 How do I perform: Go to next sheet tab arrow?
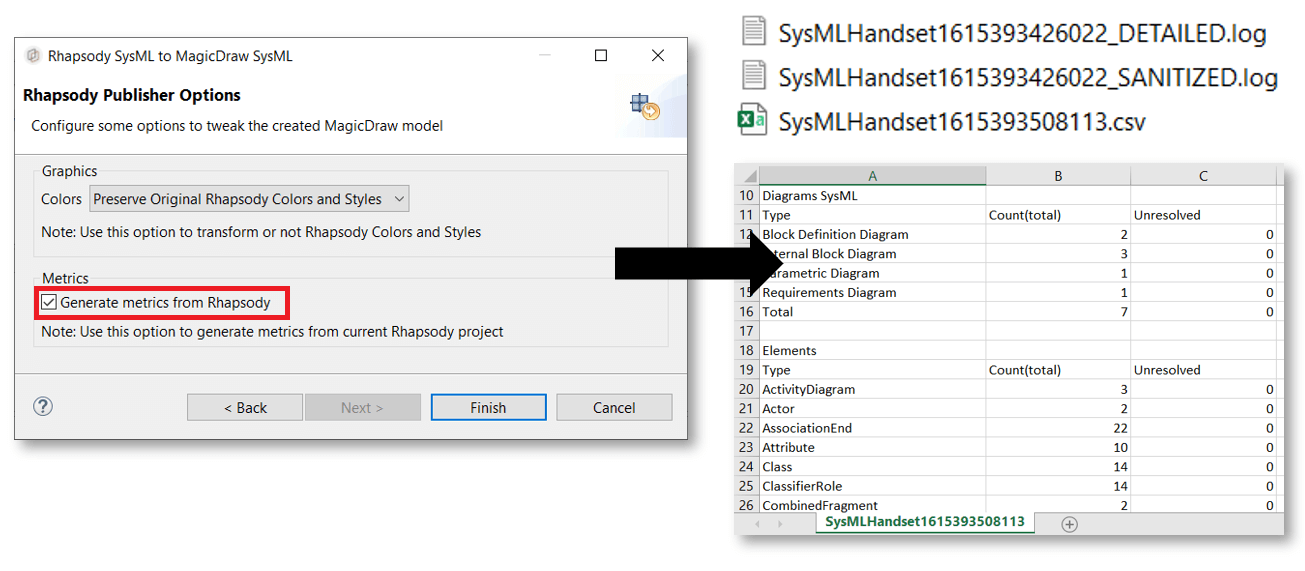[x=779, y=523]
